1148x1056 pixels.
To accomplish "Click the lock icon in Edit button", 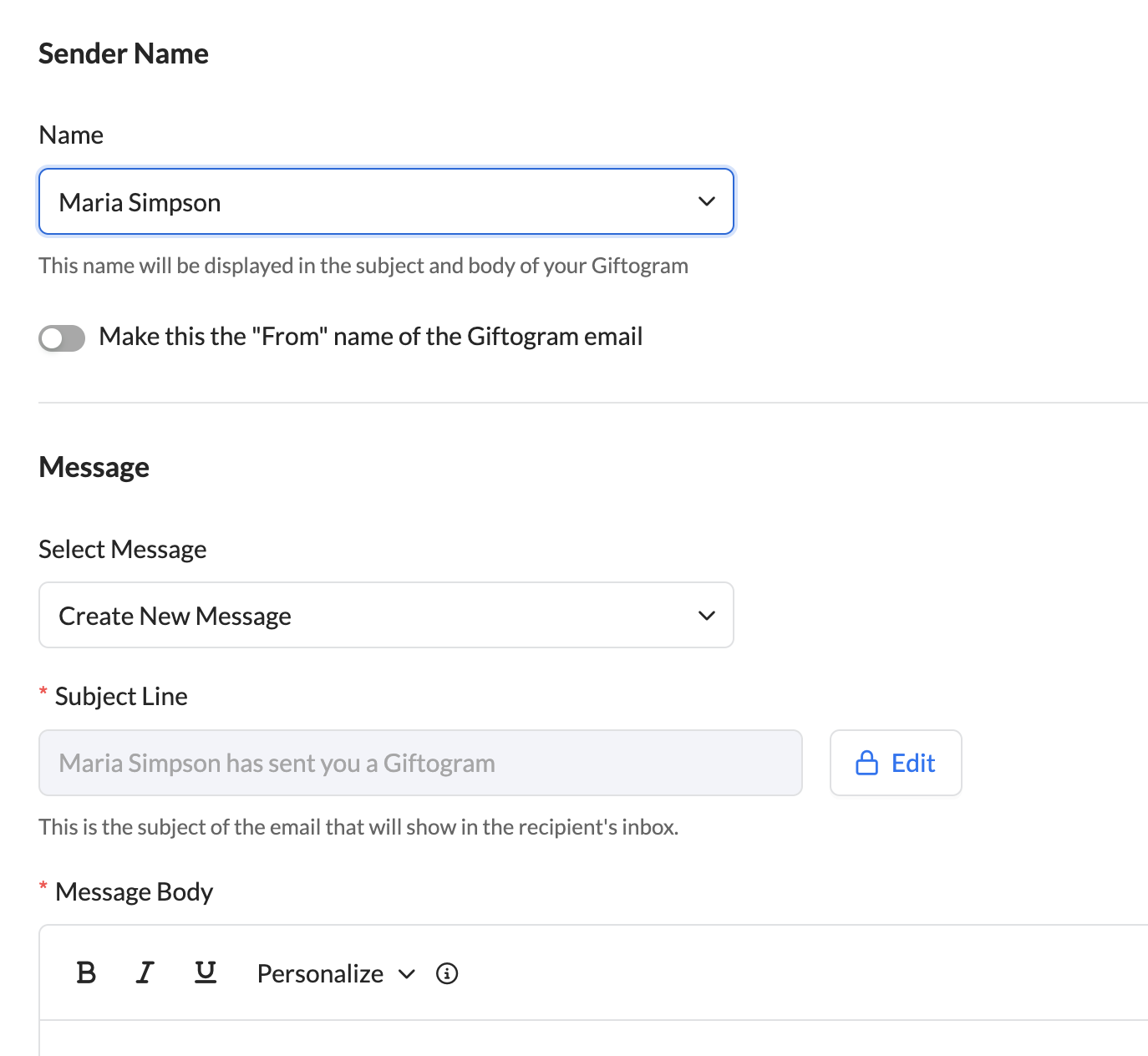I will tap(867, 763).
